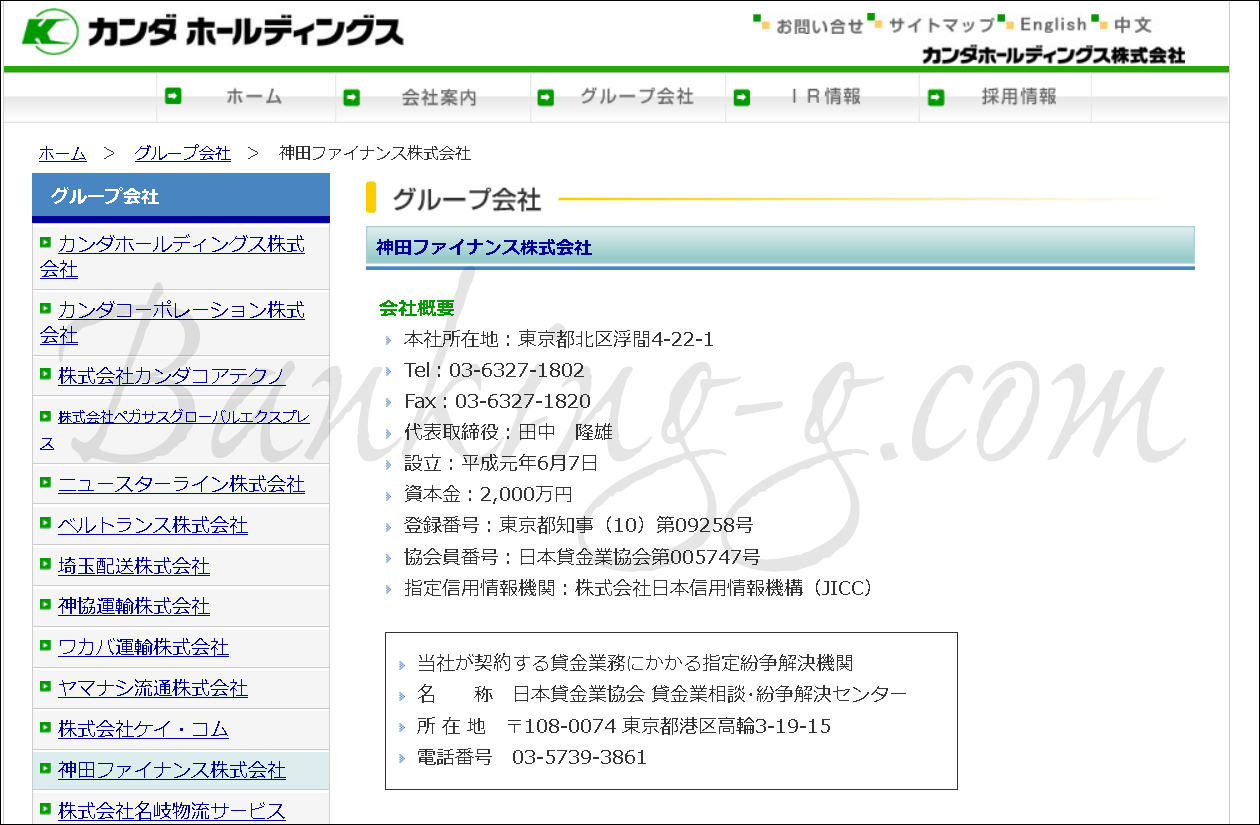
Task: Open 株式会社ケイ・コム sidebar link
Action: coord(143,729)
